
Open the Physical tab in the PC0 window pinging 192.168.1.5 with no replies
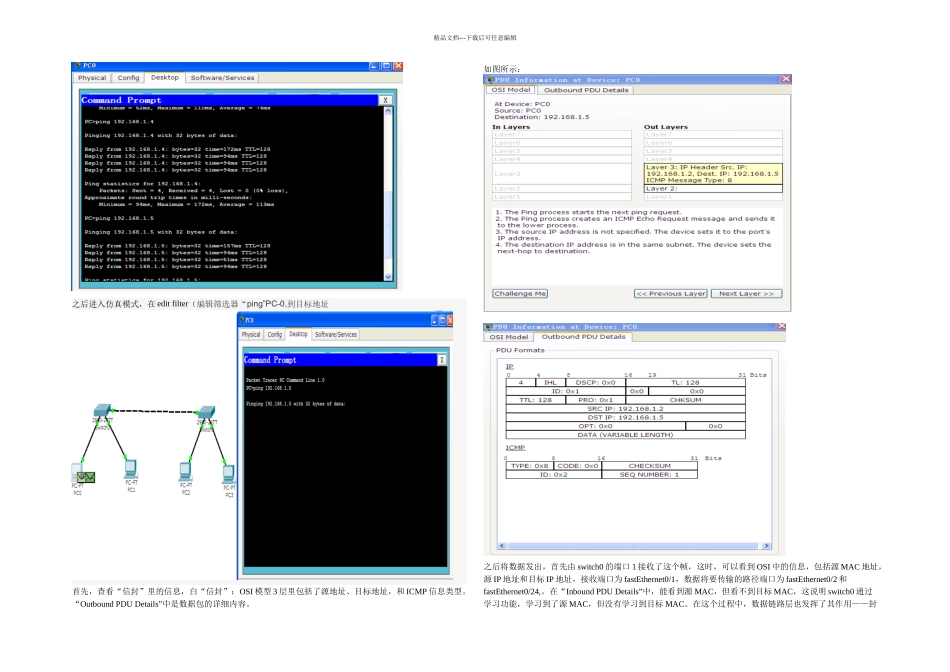click(x=251, y=334)
